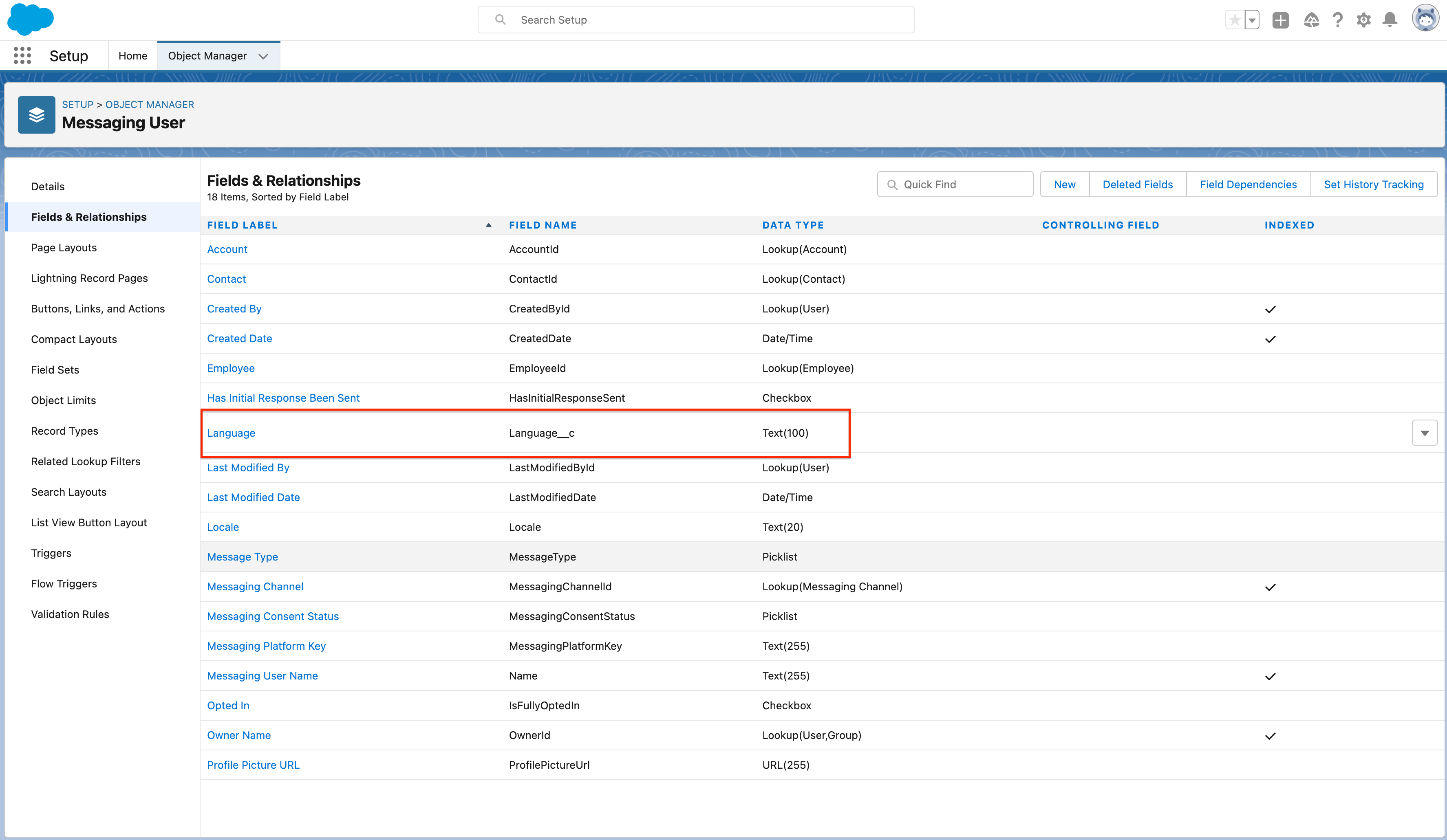Sort by the Indexed column header
The height and width of the screenshot is (840, 1447).
(x=1289, y=225)
